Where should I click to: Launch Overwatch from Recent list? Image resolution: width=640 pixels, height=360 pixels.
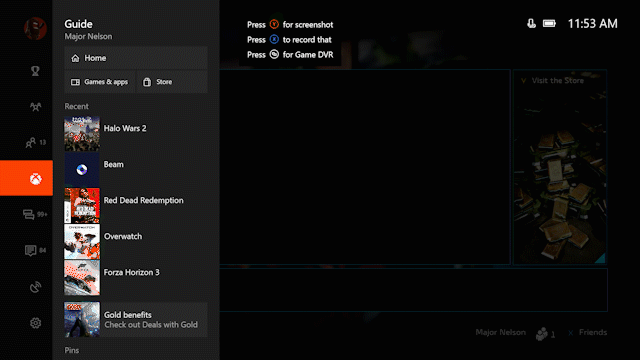(136, 241)
